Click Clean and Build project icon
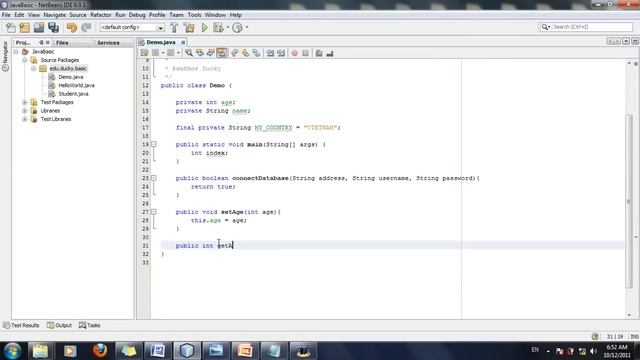The height and width of the screenshot is (360, 640). (189, 27)
